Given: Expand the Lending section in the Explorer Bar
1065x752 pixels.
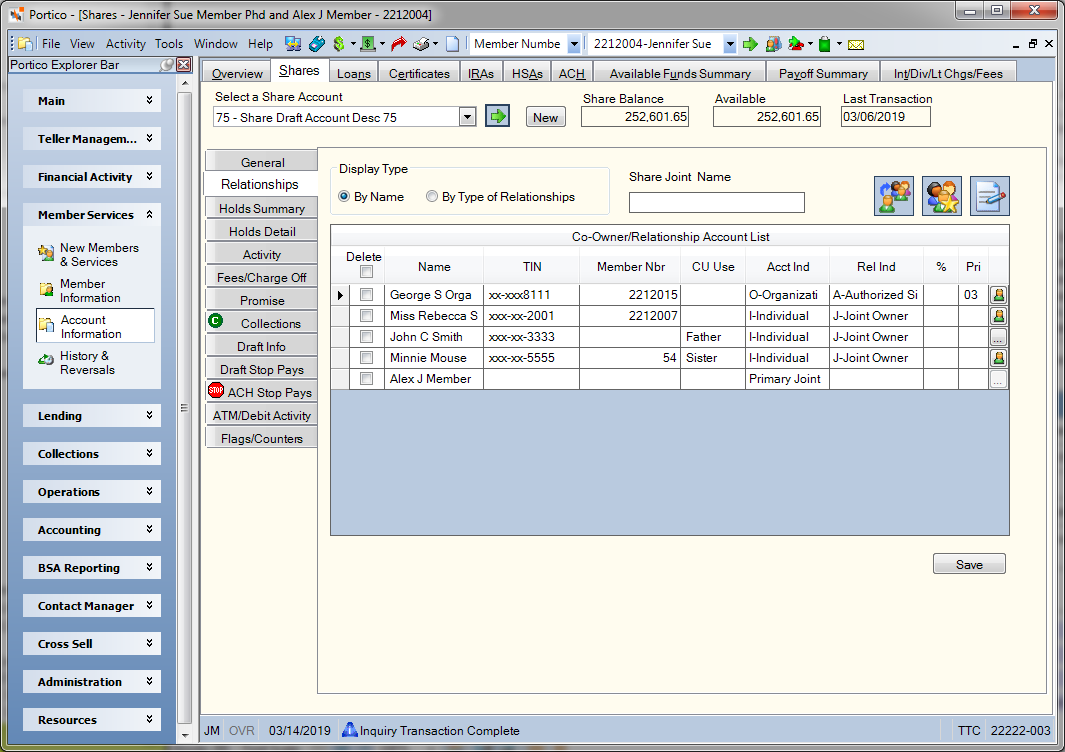Looking at the screenshot, I should pyautogui.click(x=92, y=416).
